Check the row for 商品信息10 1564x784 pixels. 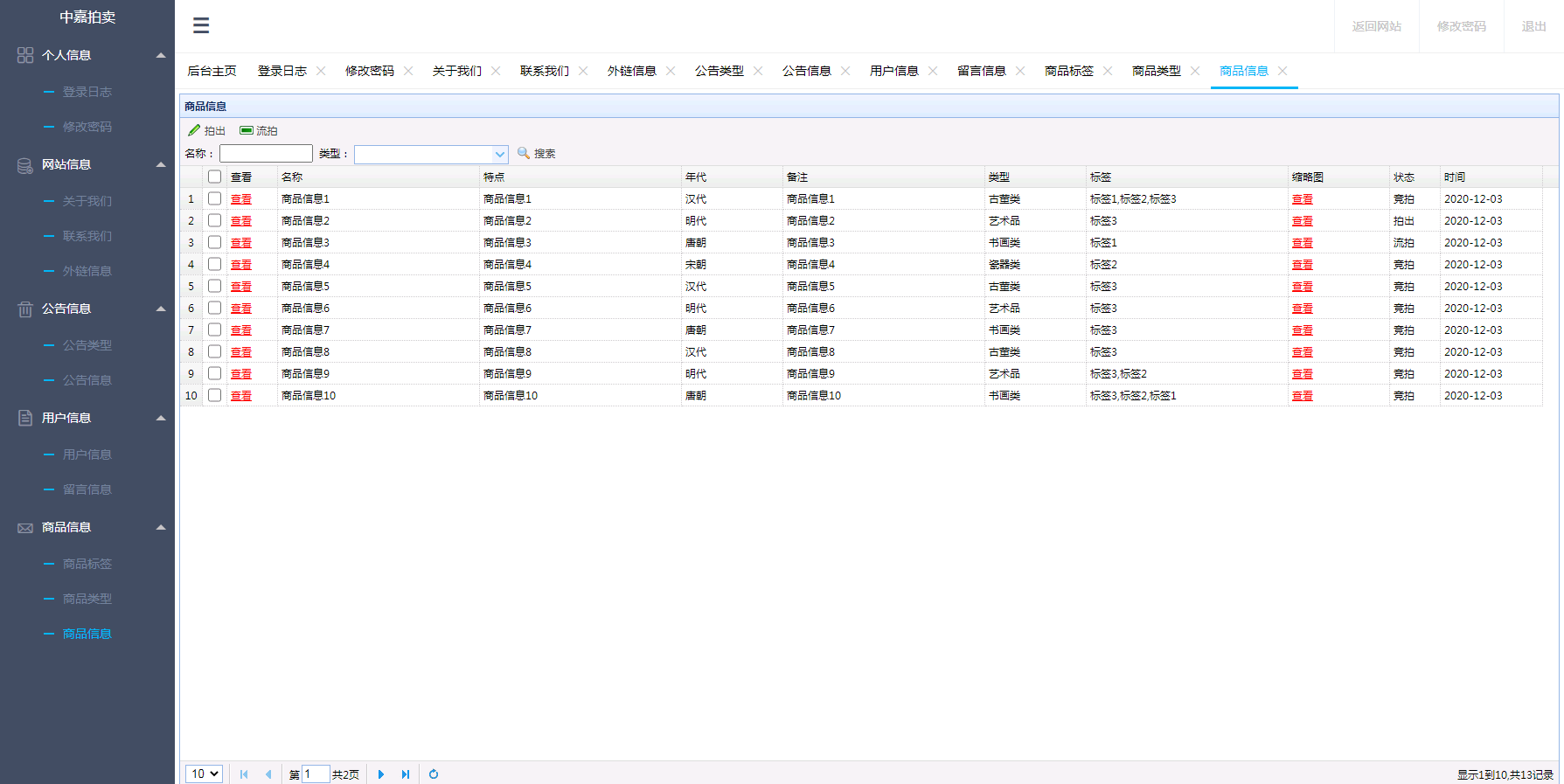tap(214, 395)
